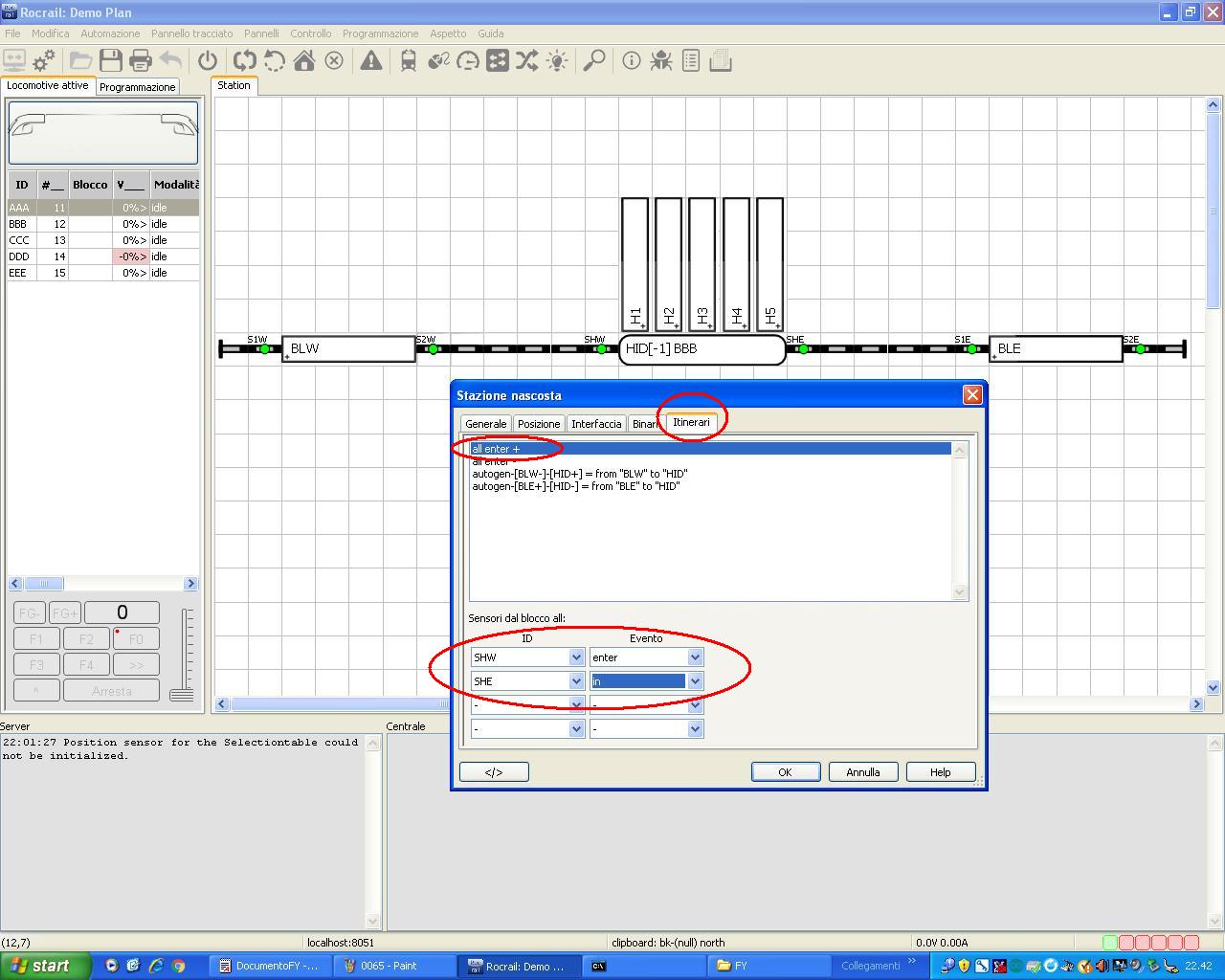The image size is (1225, 980).
Task: Click the circled X stop icon
Action: (334, 61)
